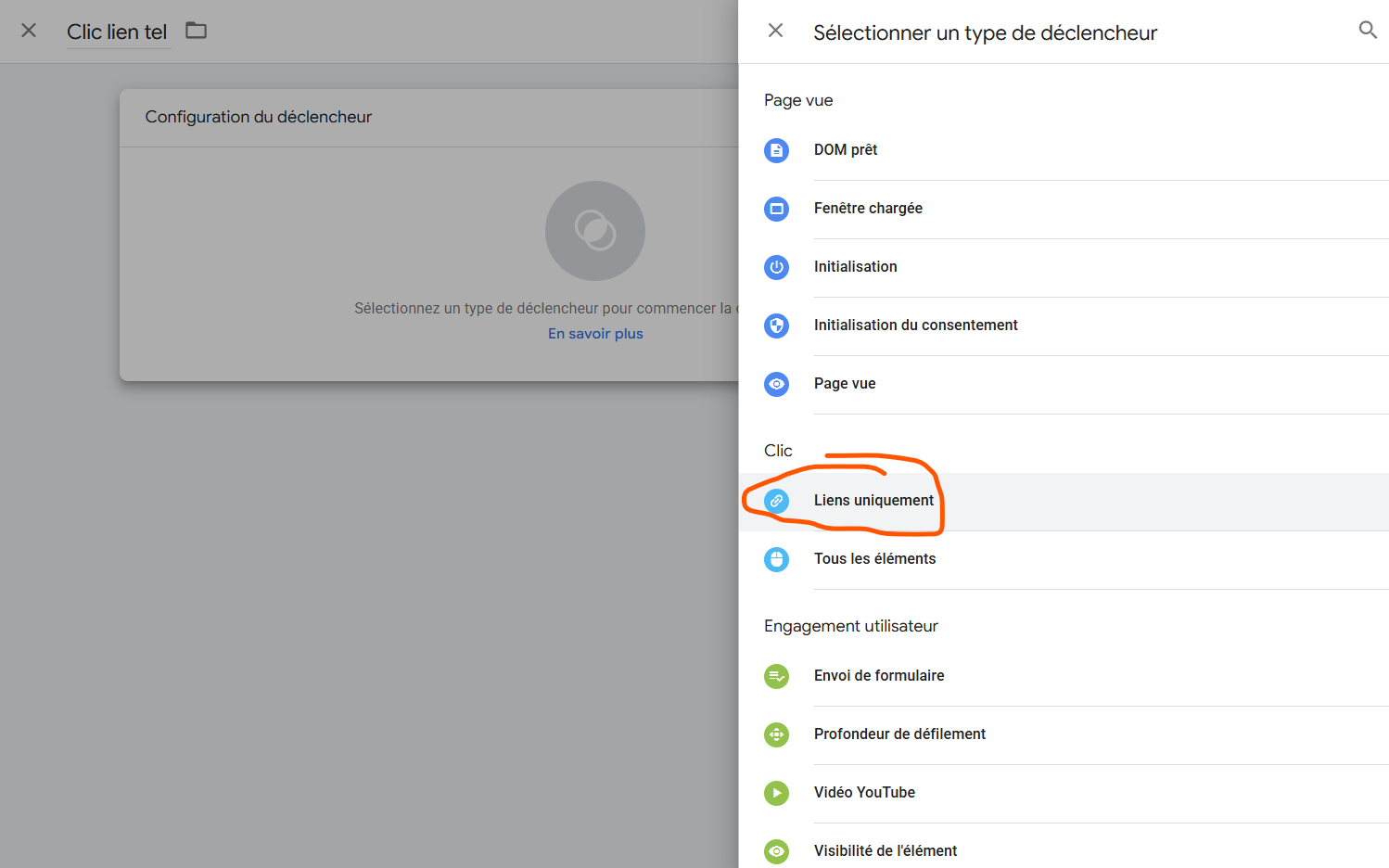Select Visibilité de l'élément trigger type
Viewport: 1389px width, 868px height.
click(885, 850)
